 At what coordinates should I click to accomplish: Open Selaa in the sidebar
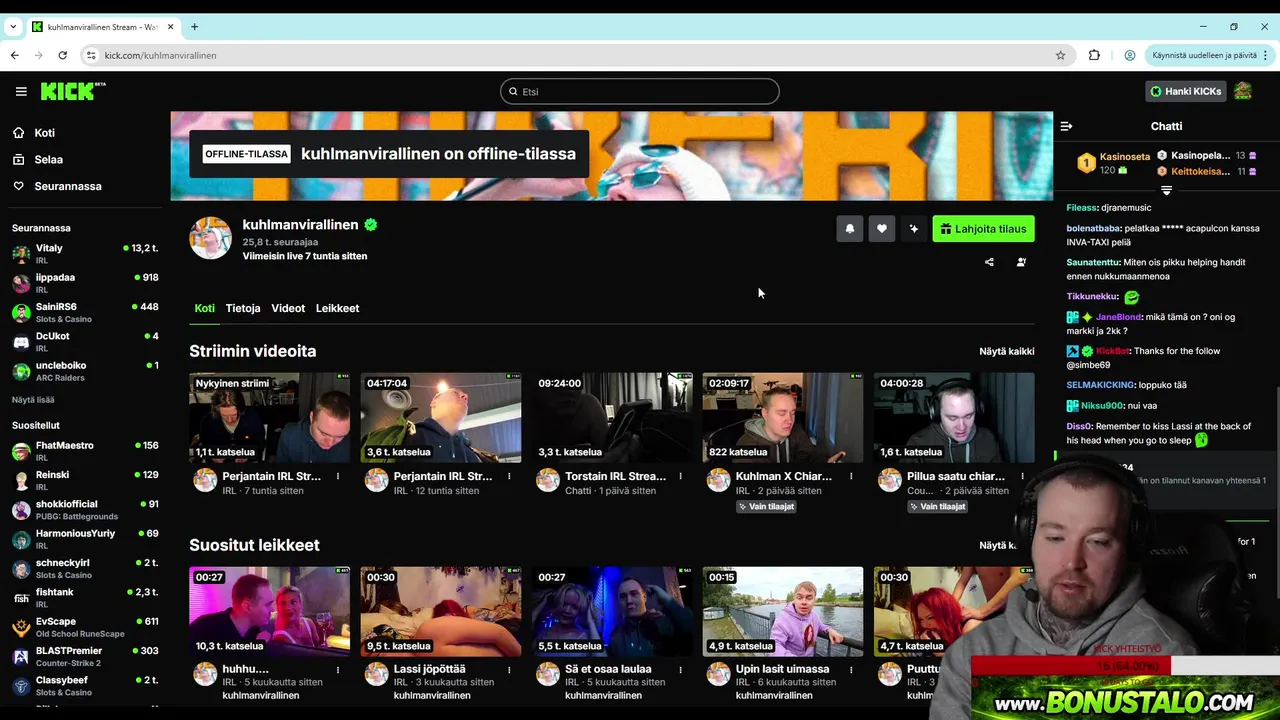coord(48,159)
